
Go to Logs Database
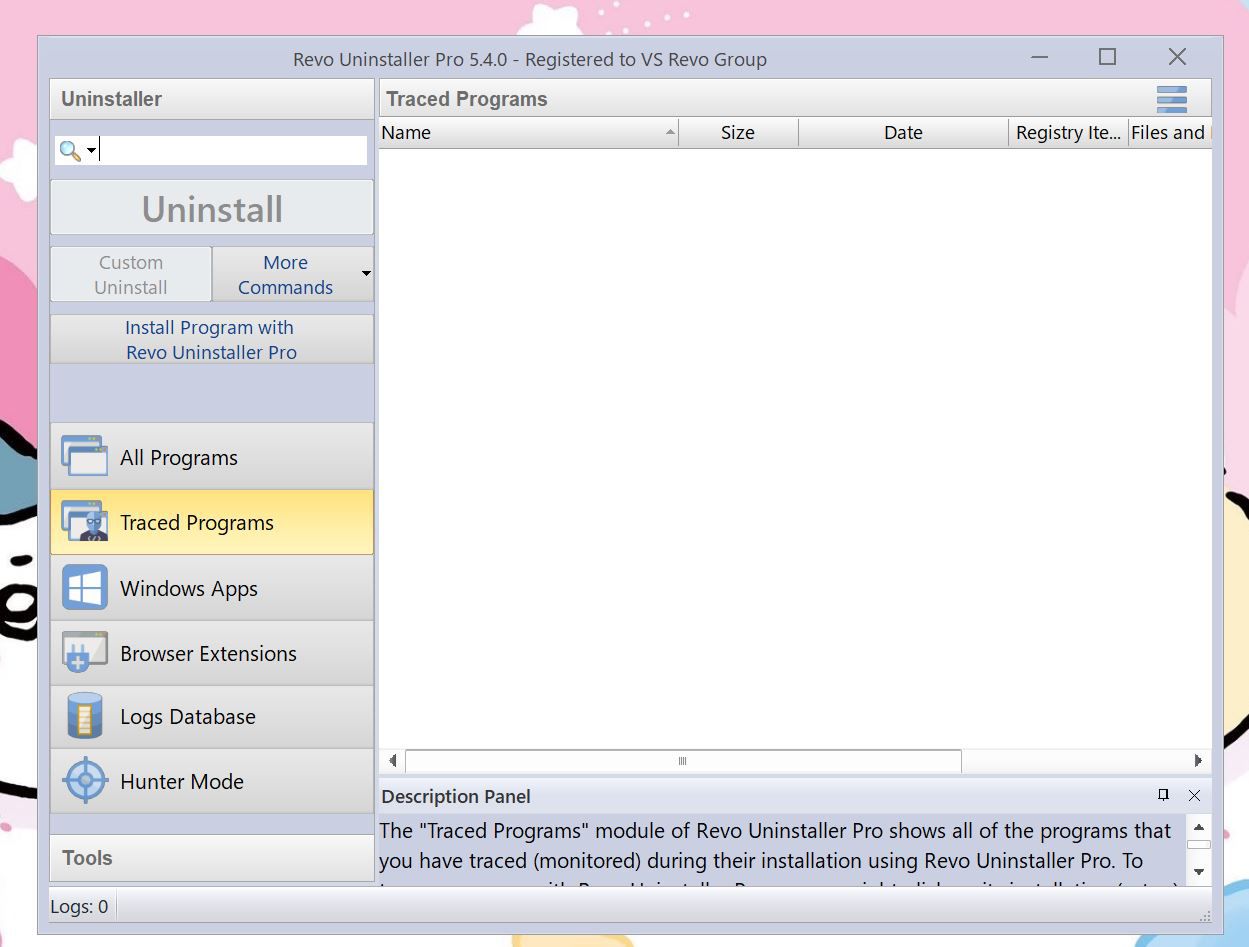212,717
